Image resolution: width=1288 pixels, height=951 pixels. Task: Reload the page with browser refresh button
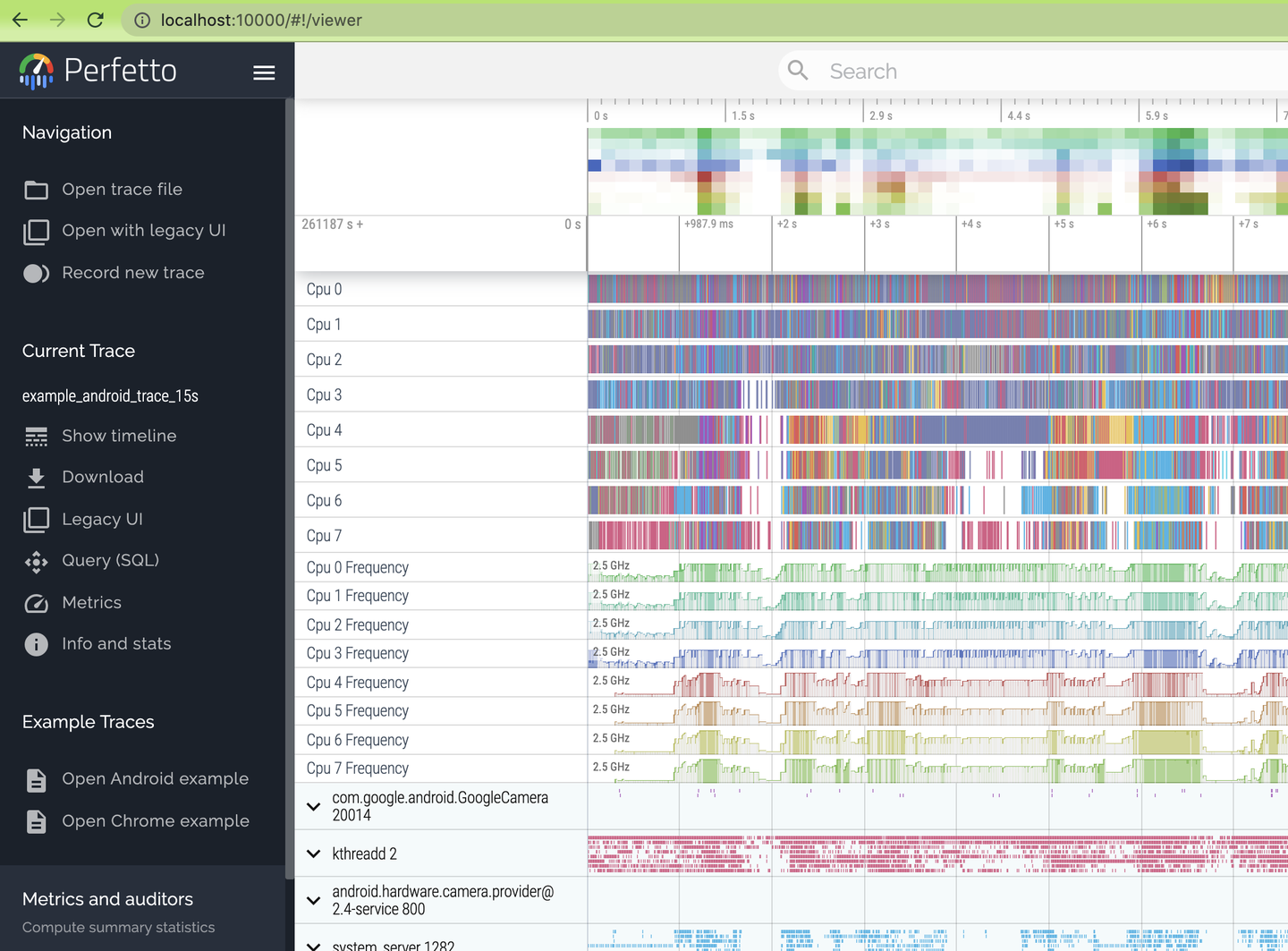(96, 20)
